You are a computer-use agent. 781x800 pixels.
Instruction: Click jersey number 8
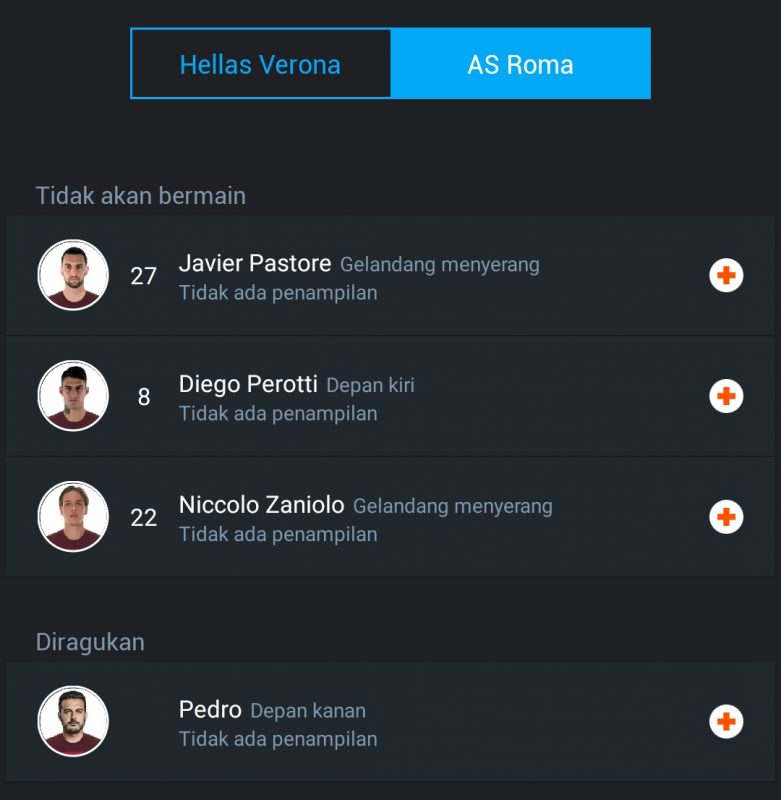click(x=144, y=397)
